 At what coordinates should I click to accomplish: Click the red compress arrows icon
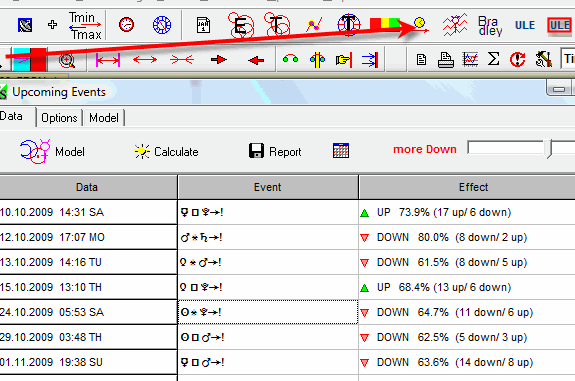tap(182, 59)
